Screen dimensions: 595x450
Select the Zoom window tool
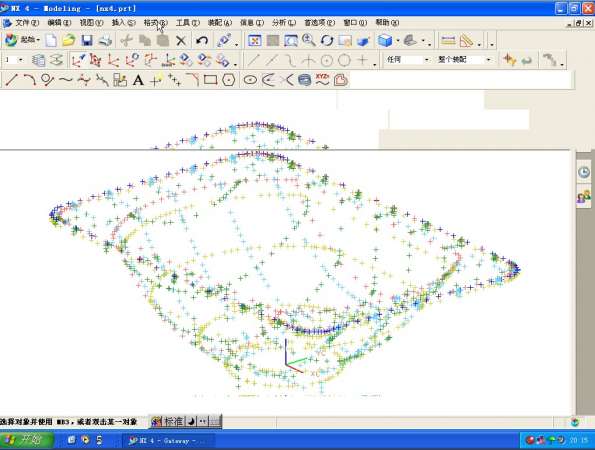coord(291,40)
